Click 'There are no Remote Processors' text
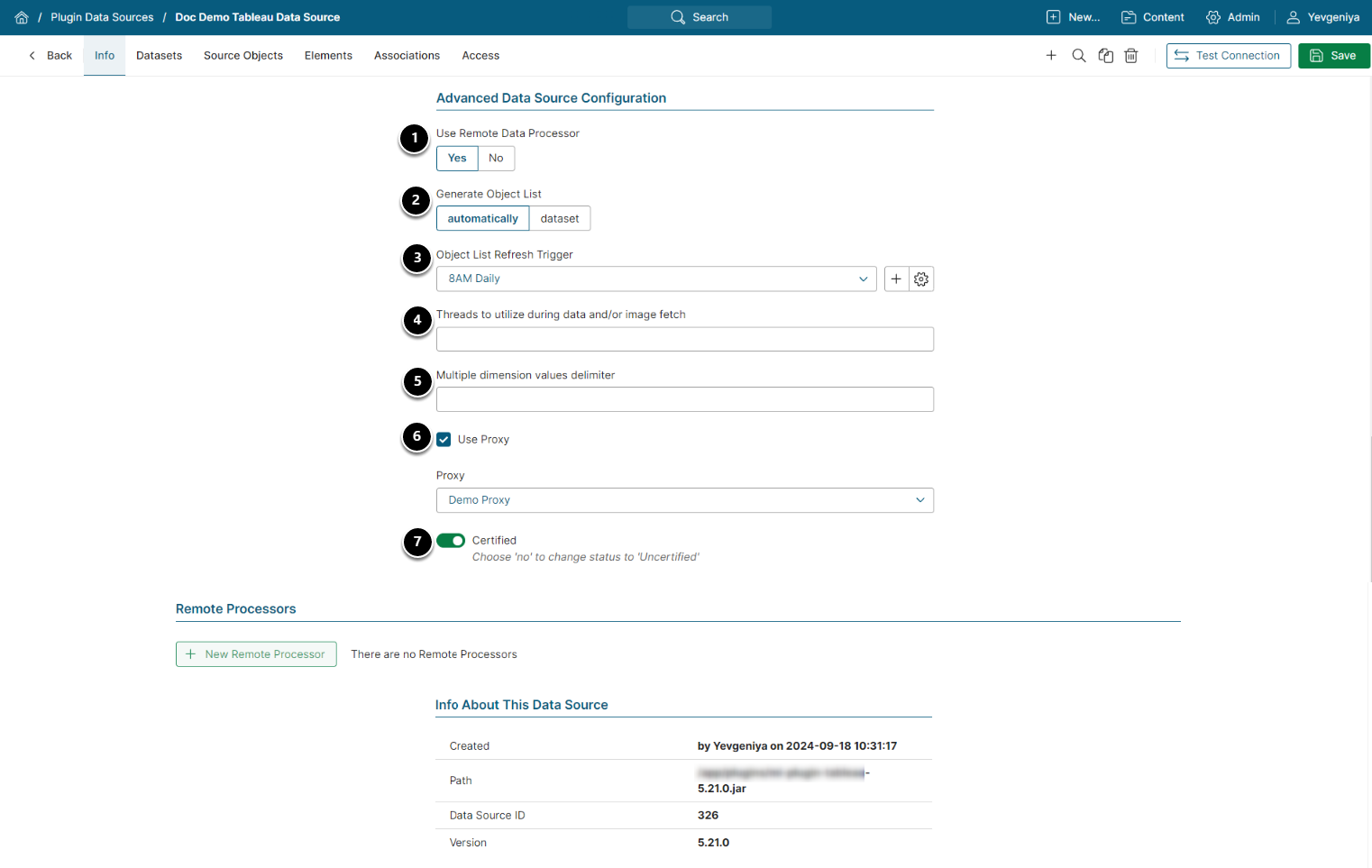1372x868 pixels. pyautogui.click(x=434, y=654)
